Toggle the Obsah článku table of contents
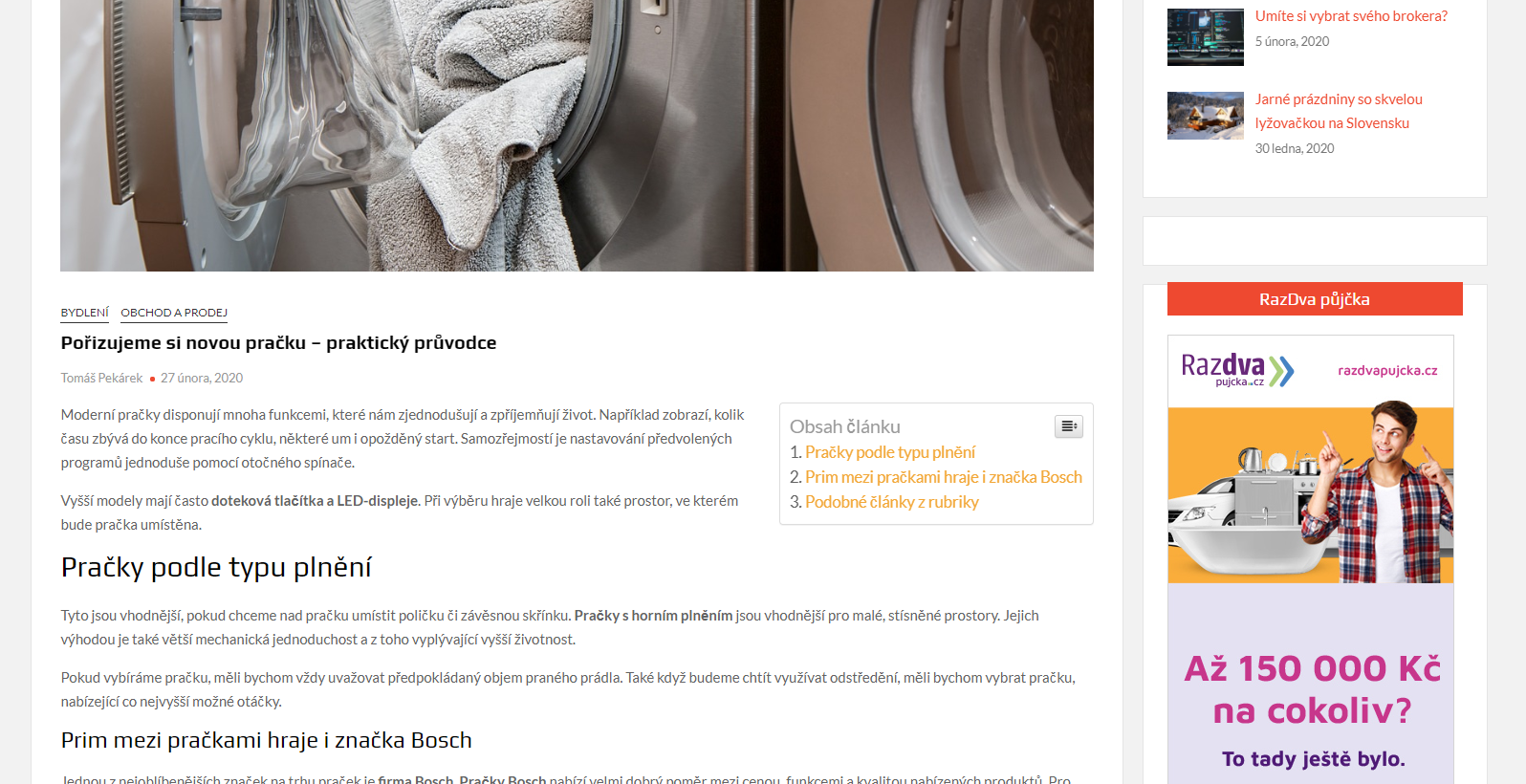The image size is (1526, 784). coord(1068,426)
